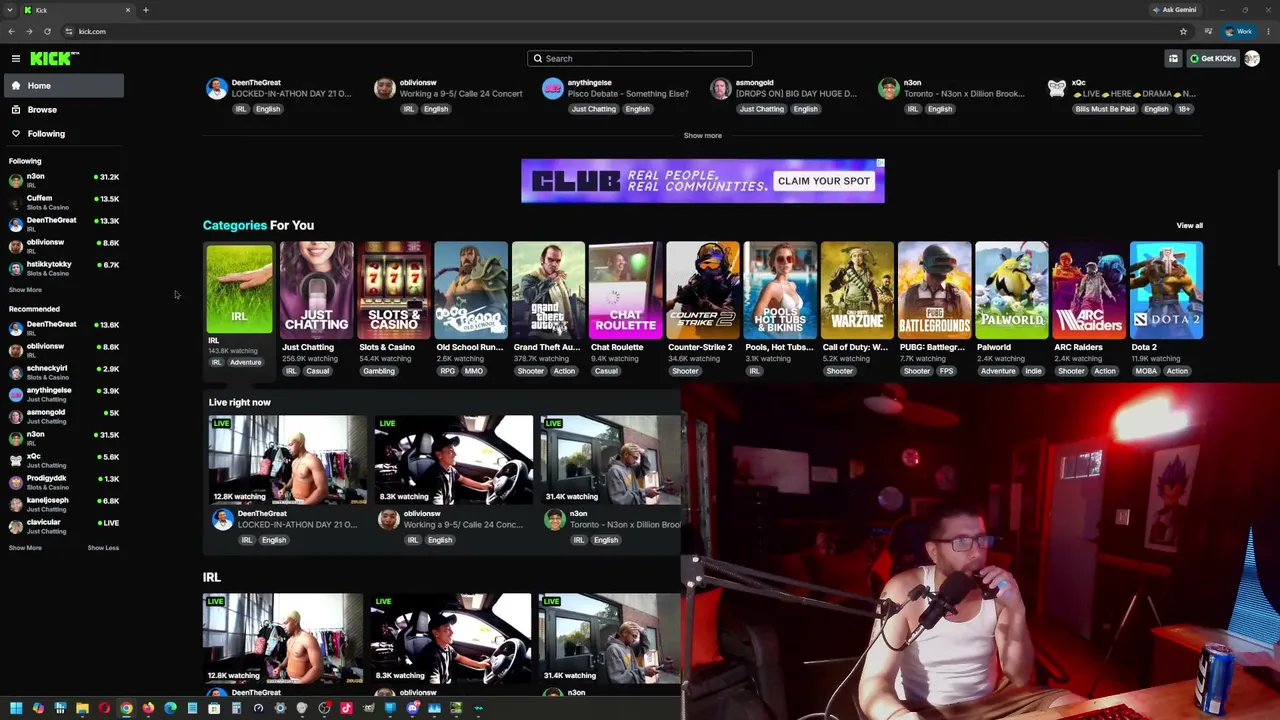The image size is (1280, 720).
Task: Open Grand Theft Auto category
Action: (x=548, y=291)
